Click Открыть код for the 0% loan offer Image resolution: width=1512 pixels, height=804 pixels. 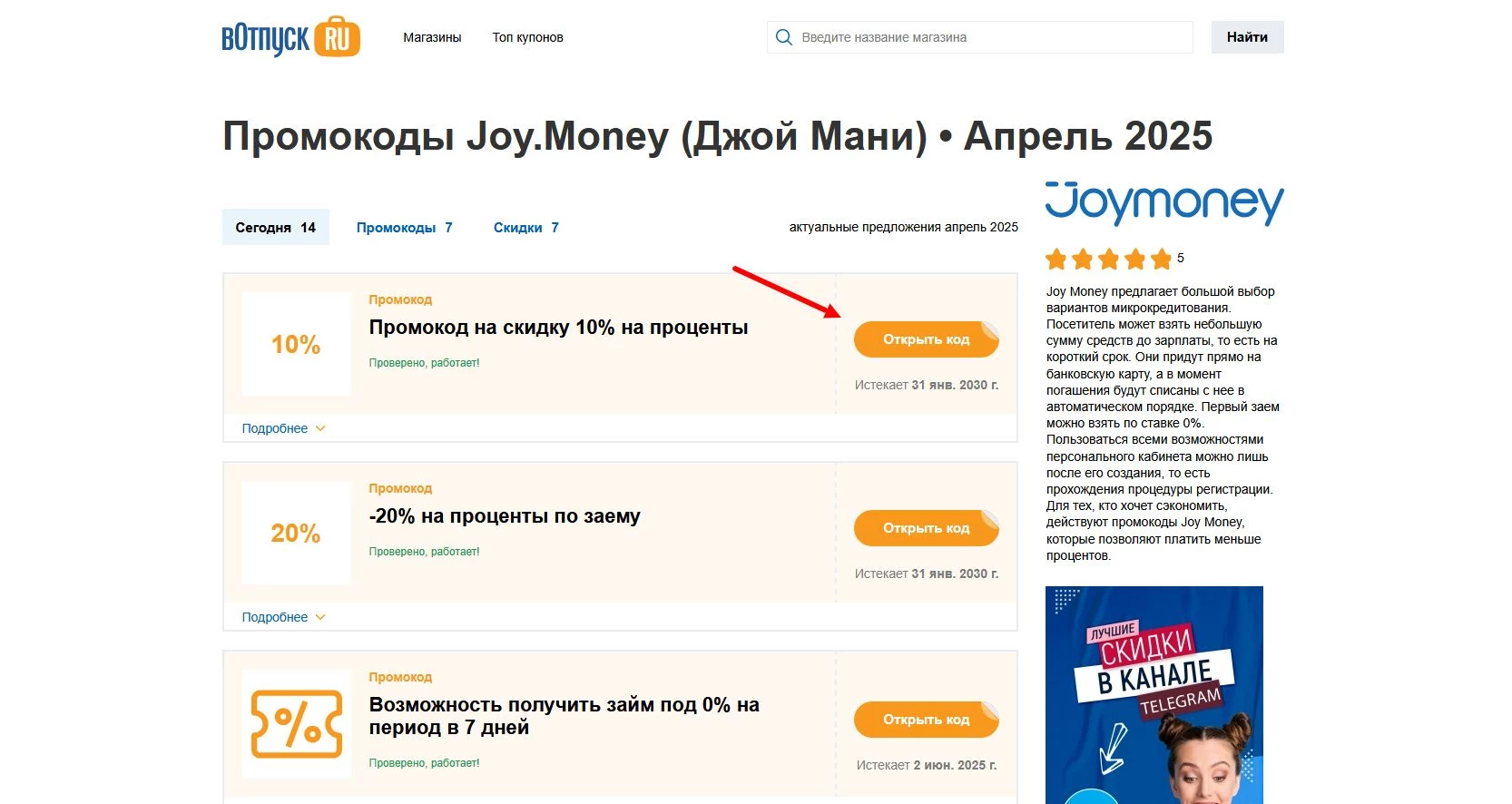pyautogui.click(x=925, y=719)
